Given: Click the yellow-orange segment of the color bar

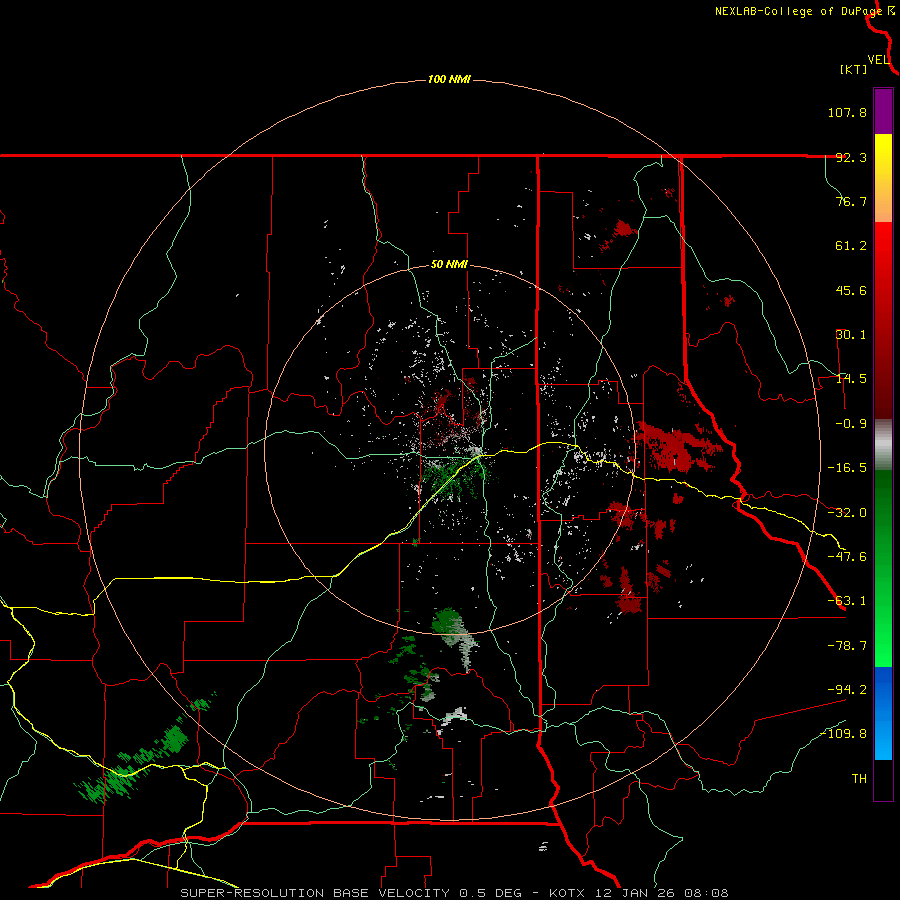Looking at the screenshot, I should (x=883, y=178).
